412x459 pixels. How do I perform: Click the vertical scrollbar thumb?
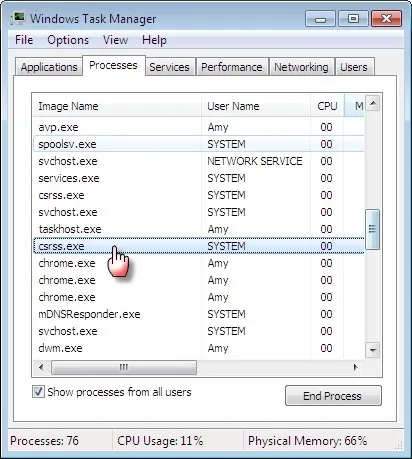(x=373, y=229)
